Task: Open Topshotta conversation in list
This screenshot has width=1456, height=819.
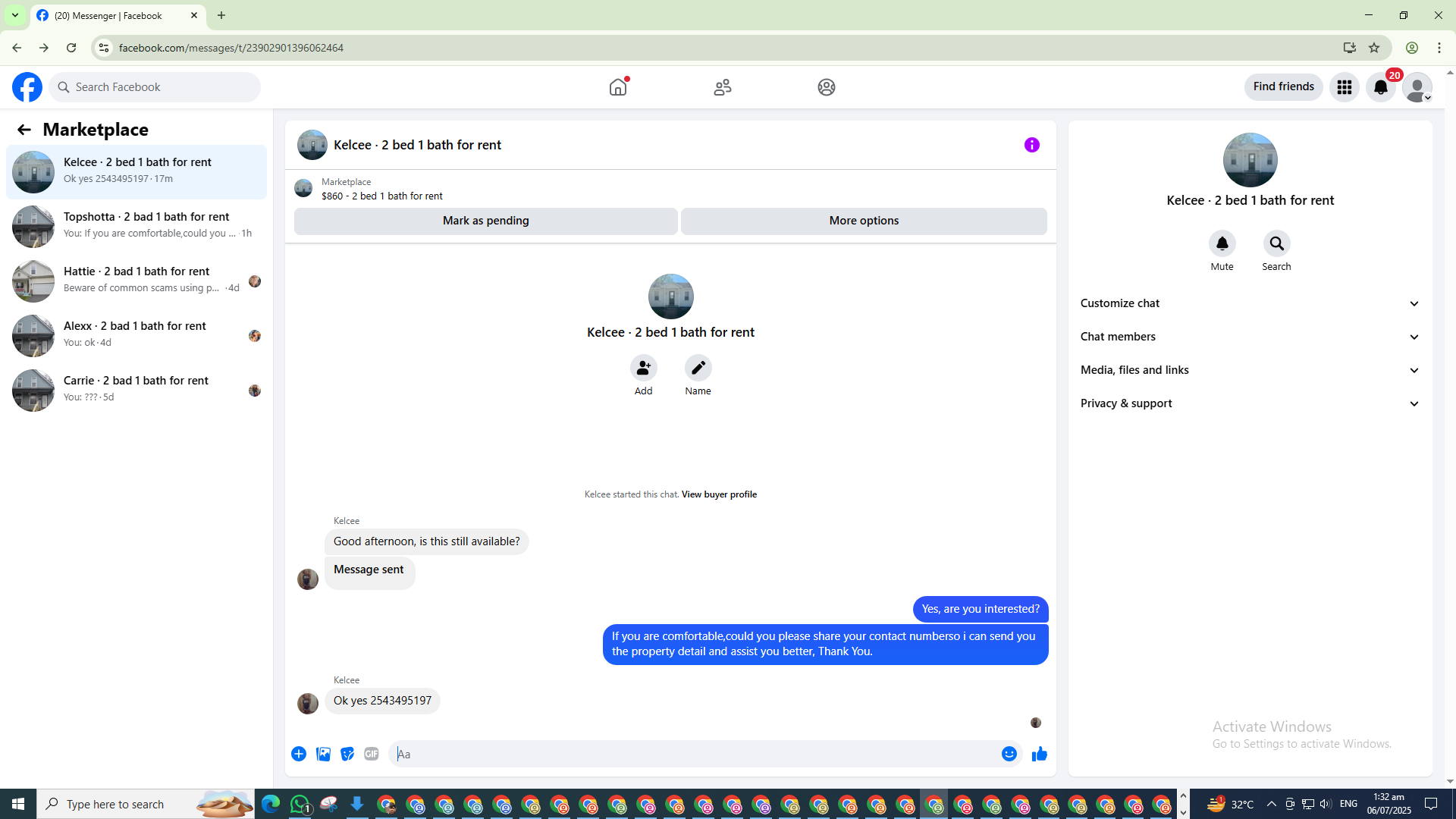Action: [x=136, y=226]
